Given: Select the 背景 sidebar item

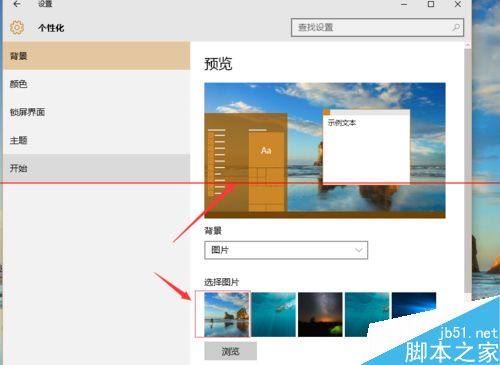Looking at the screenshot, I should click(x=96, y=56).
